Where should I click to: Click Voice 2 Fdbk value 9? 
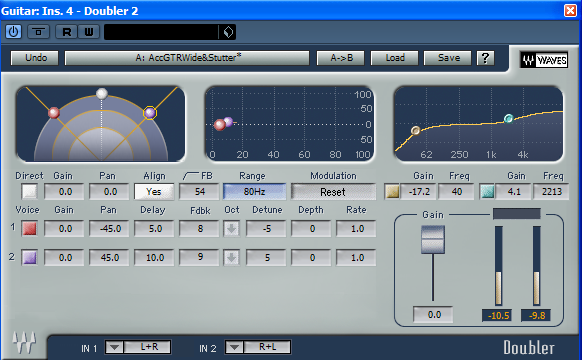(199, 258)
